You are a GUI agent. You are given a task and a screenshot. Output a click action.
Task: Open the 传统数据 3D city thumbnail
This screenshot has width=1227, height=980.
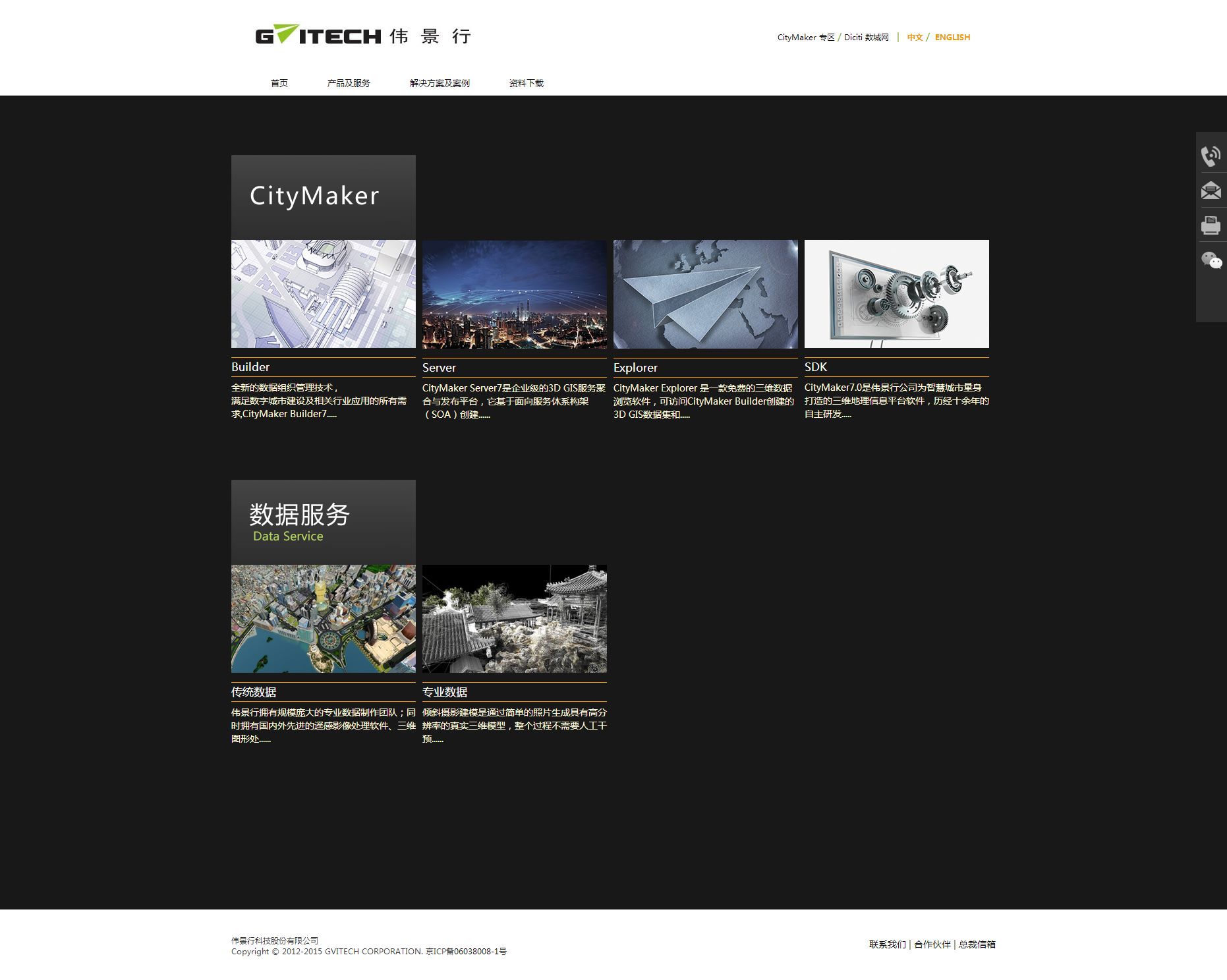(324, 619)
